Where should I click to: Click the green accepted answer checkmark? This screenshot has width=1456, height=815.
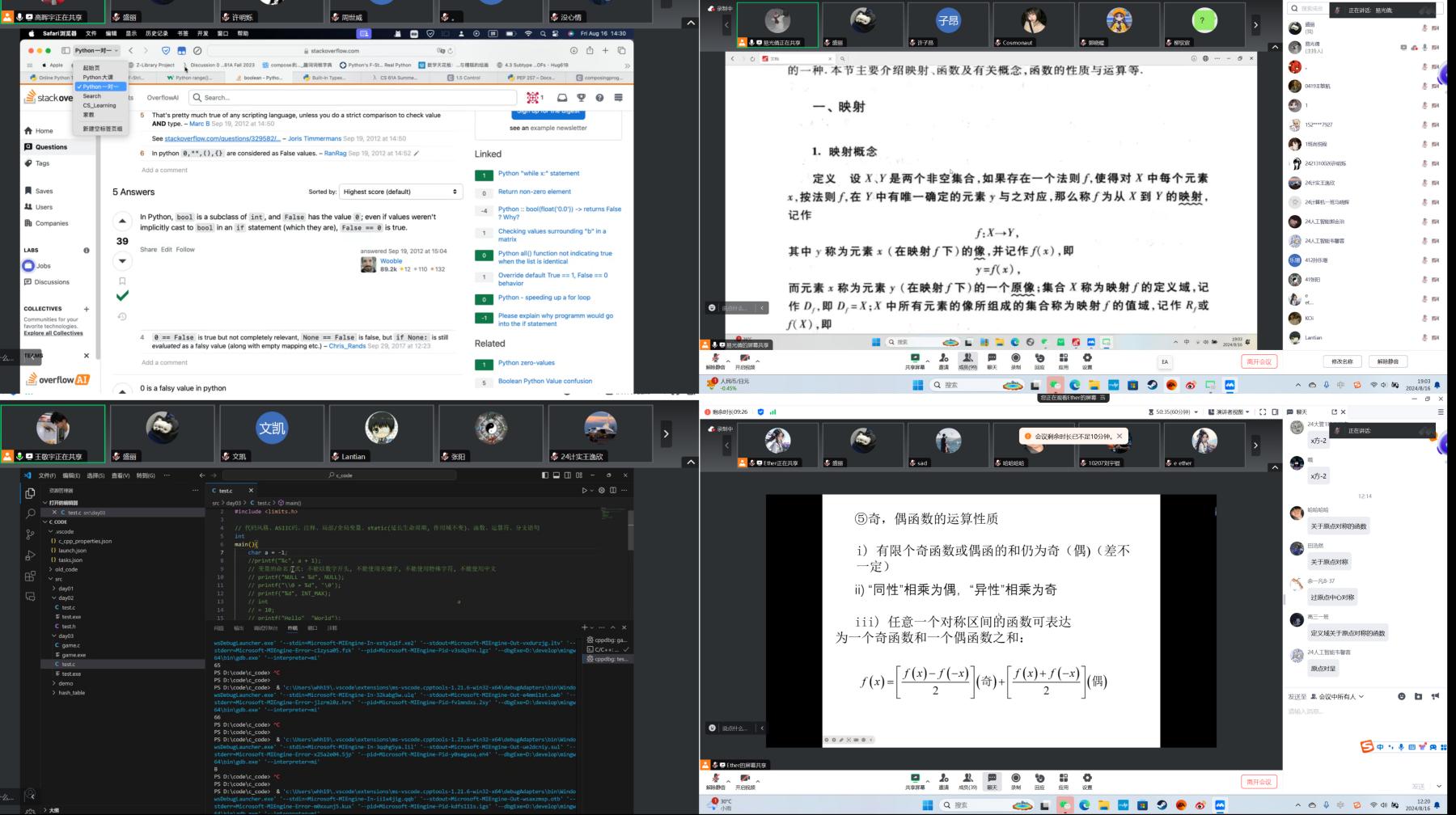tap(122, 296)
